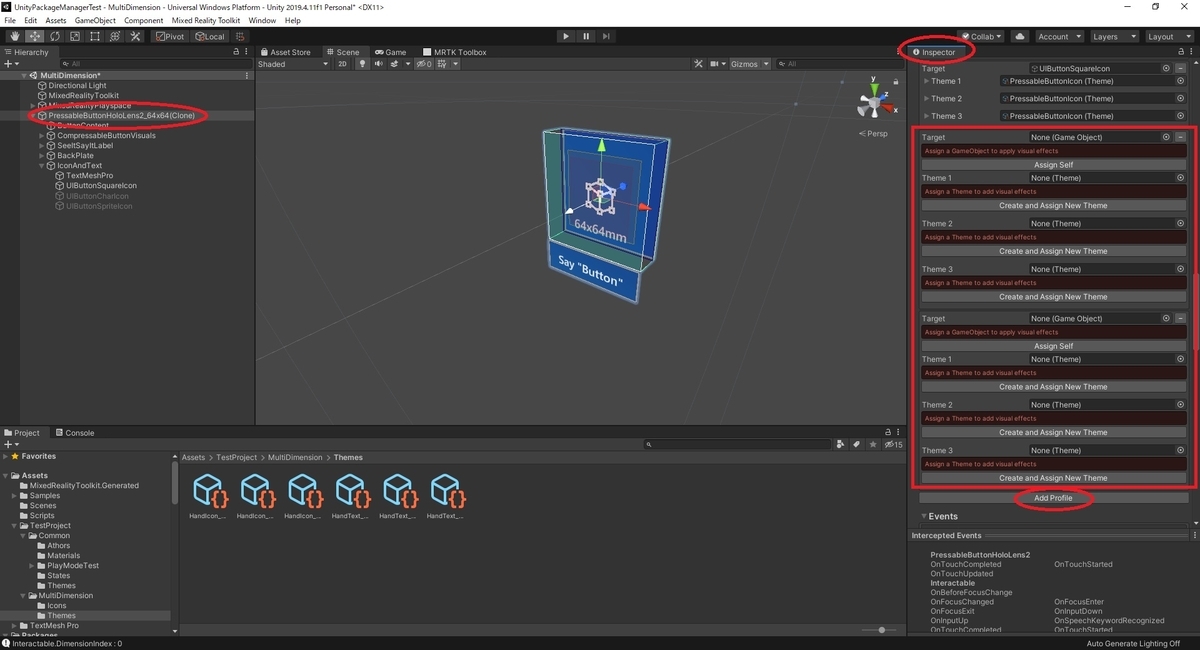
Task: Open the Collab dropdown
Action: [981, 37]
